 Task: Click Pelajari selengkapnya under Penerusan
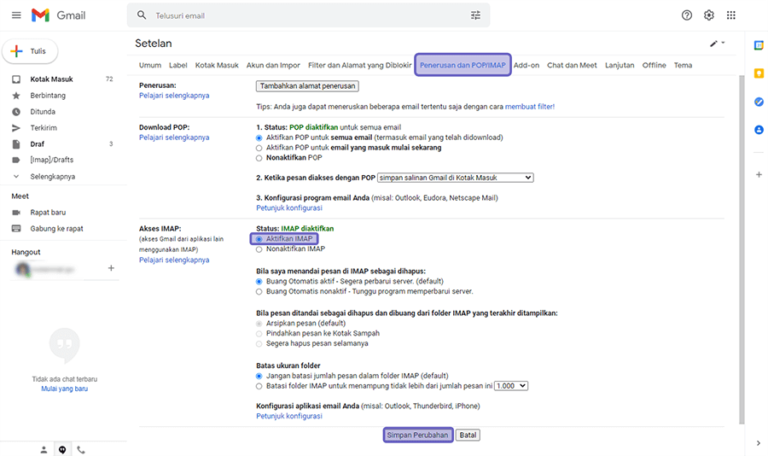[174, 95]
